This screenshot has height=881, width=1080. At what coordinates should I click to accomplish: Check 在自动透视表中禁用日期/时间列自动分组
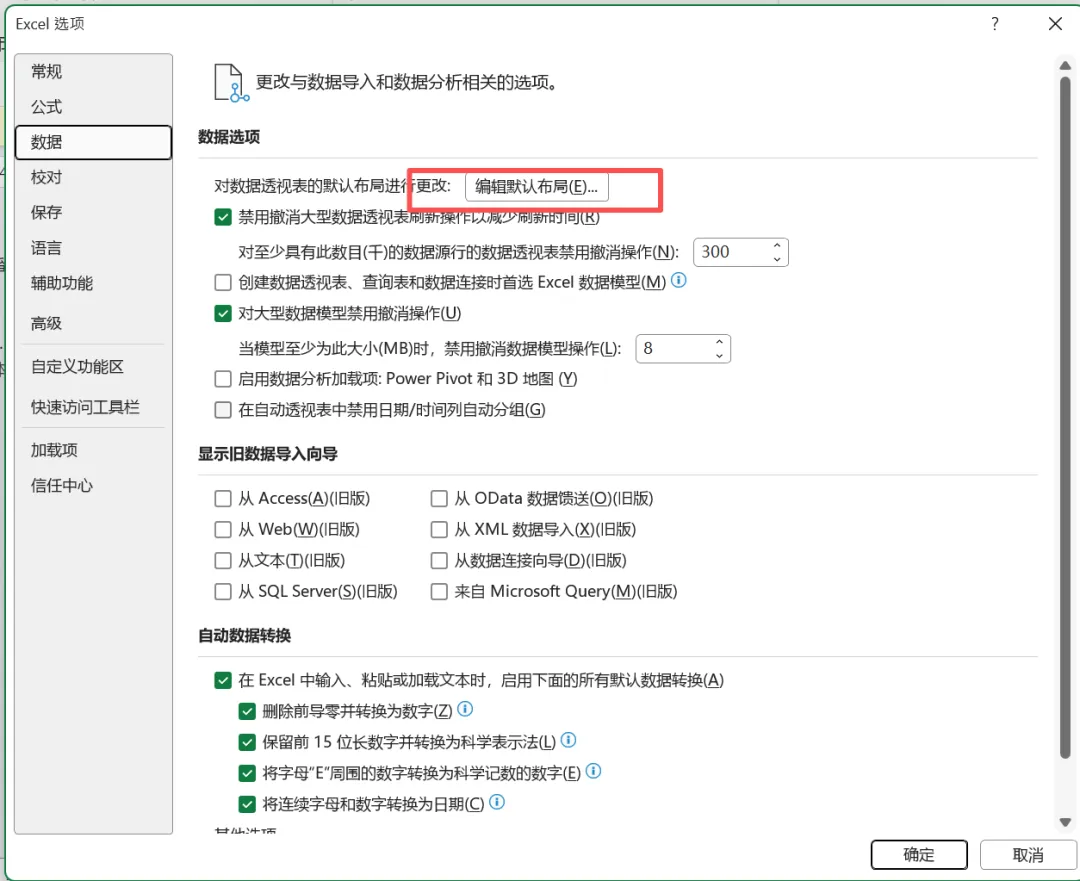[x=222, y=410]
